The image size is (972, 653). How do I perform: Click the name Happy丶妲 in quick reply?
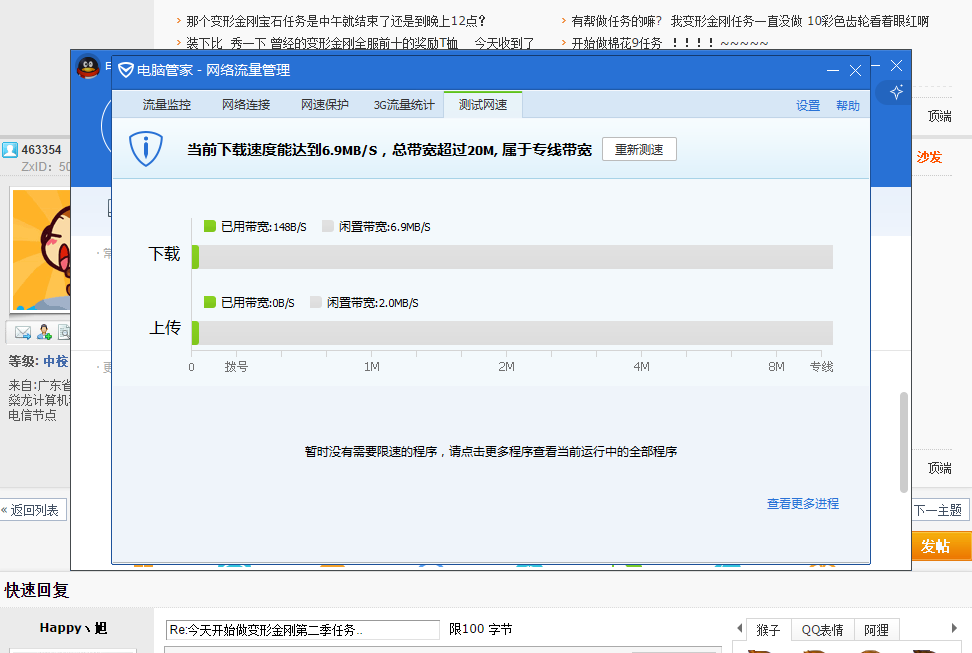[x=73, y=628]
